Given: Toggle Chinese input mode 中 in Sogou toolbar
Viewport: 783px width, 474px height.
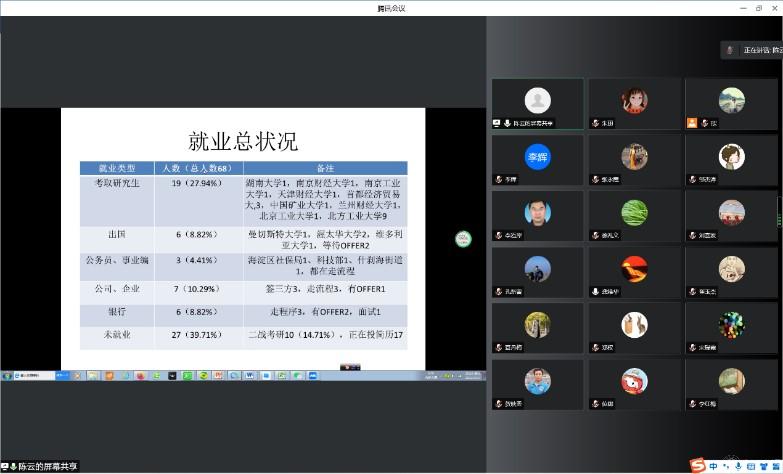Looking at the screenshot, I should pos(712,465).
